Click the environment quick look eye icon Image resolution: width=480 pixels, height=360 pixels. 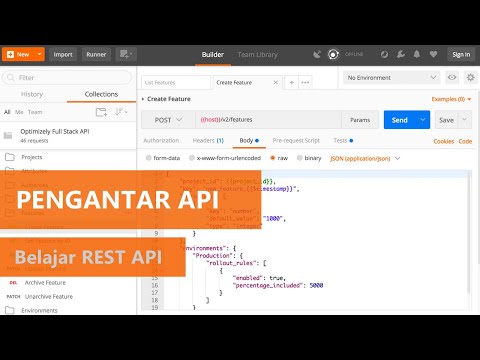pos(452,77)
